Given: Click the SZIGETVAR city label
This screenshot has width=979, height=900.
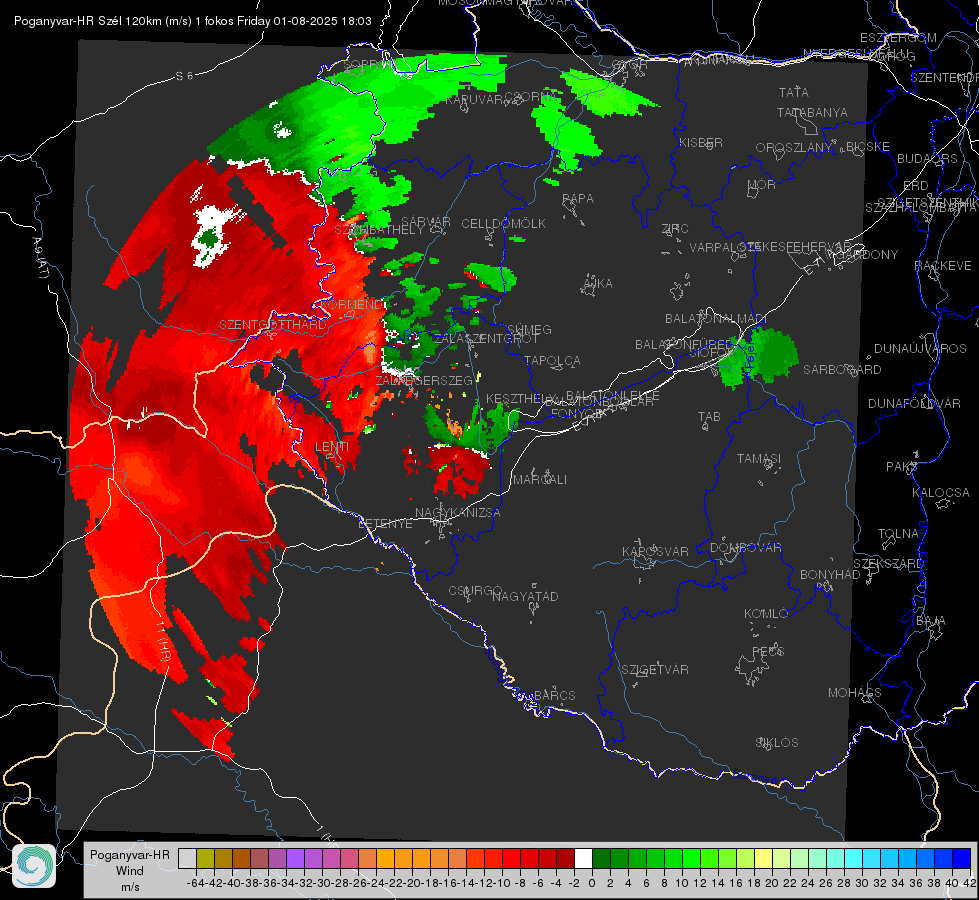Looking at the screenshot, I should (654, 670).
